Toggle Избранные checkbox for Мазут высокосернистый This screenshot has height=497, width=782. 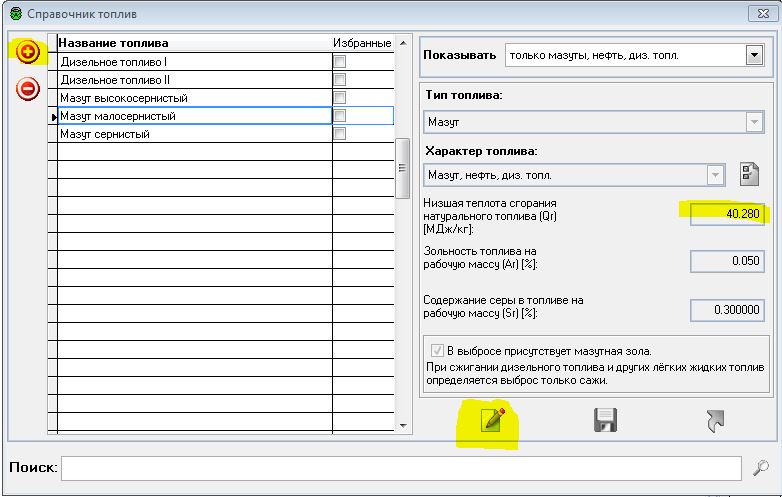click(x=339, y=98)
